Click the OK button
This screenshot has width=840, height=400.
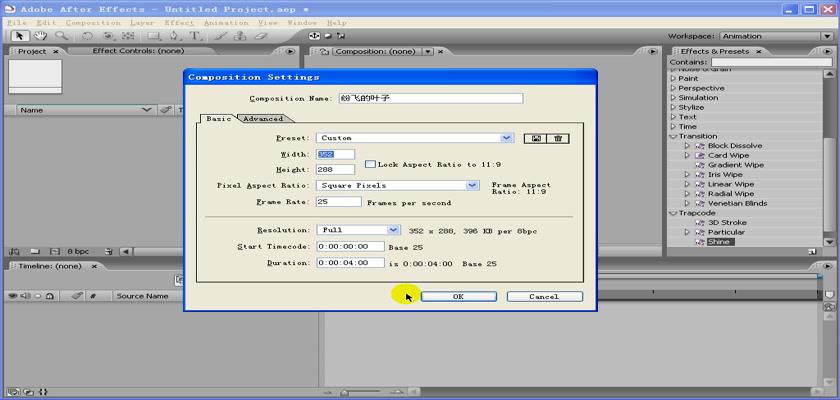pos(458,297)
